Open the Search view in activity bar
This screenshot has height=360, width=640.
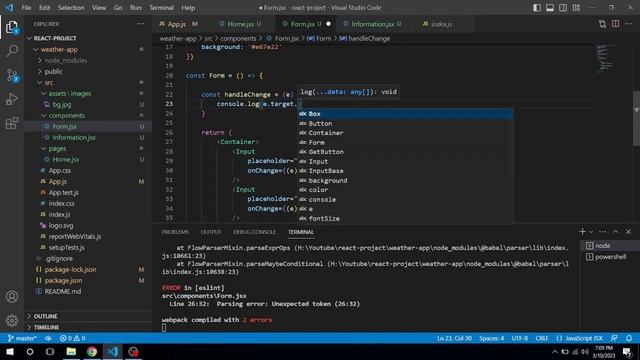point(12,51)
